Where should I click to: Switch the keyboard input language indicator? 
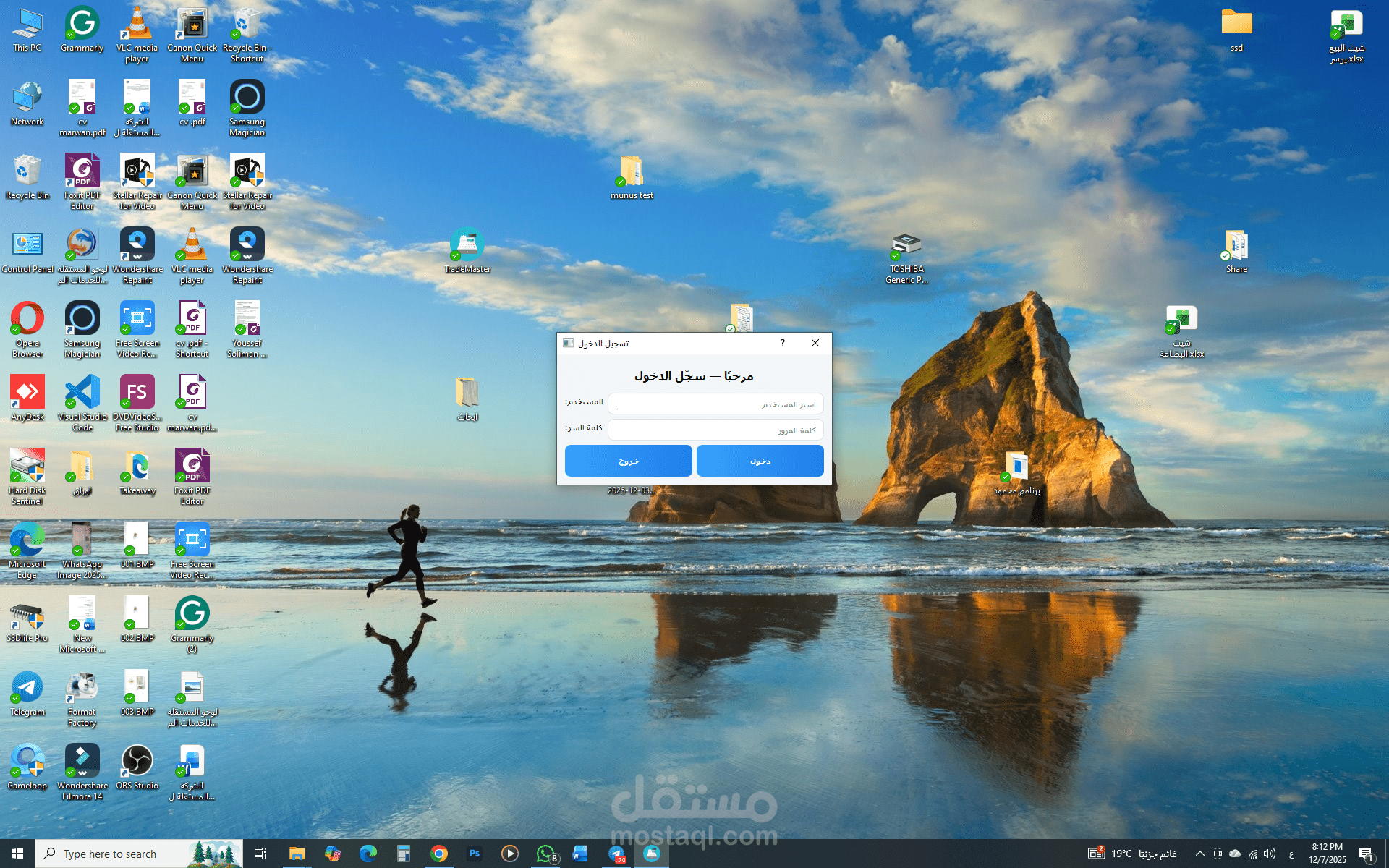(1291, 854)
